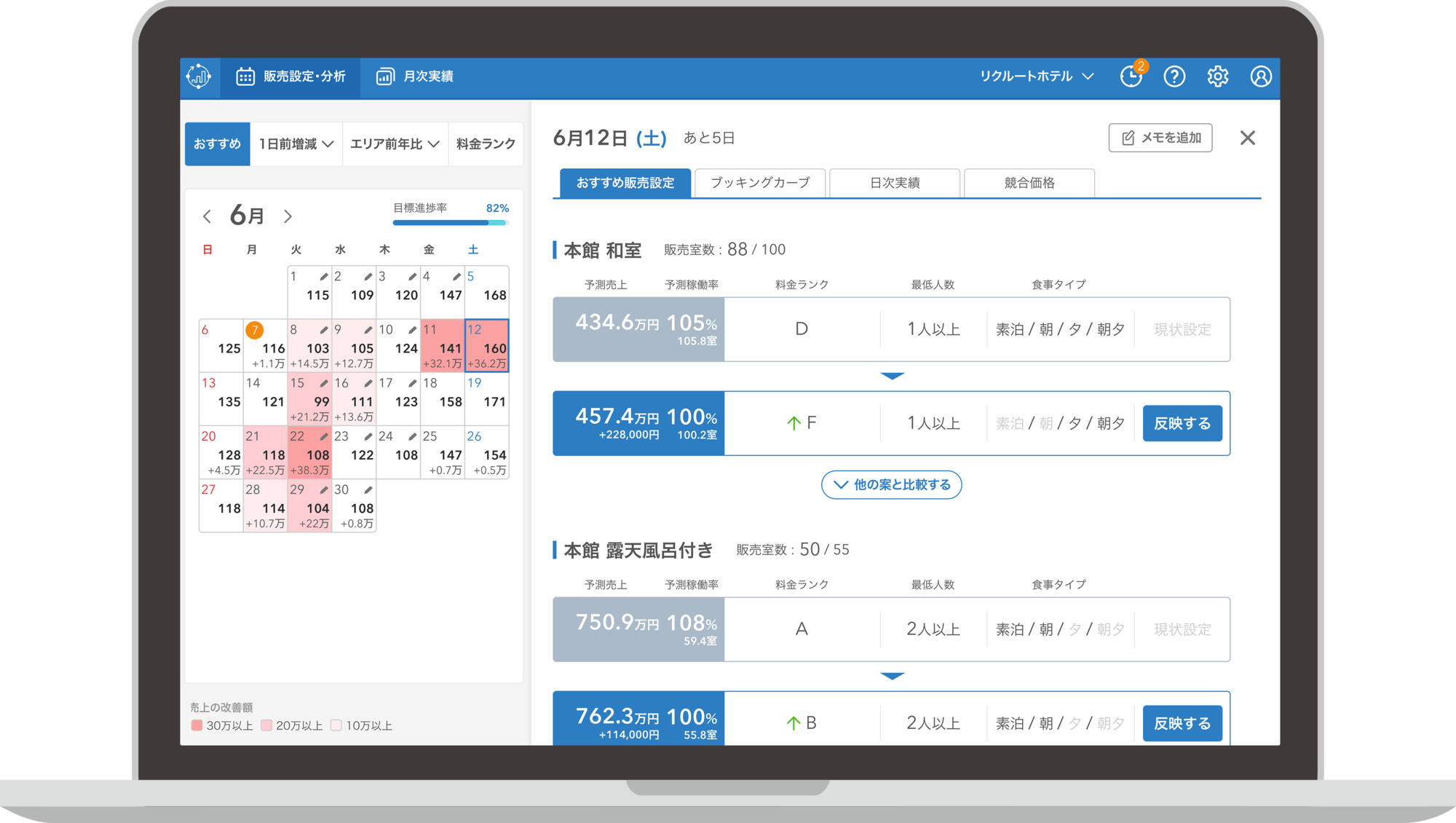Image resolution: width=1456 pixels, height=823 pixels.
Task: Open 月次実績 menu item
Action: pyautogui.click(x=415, y=76)
